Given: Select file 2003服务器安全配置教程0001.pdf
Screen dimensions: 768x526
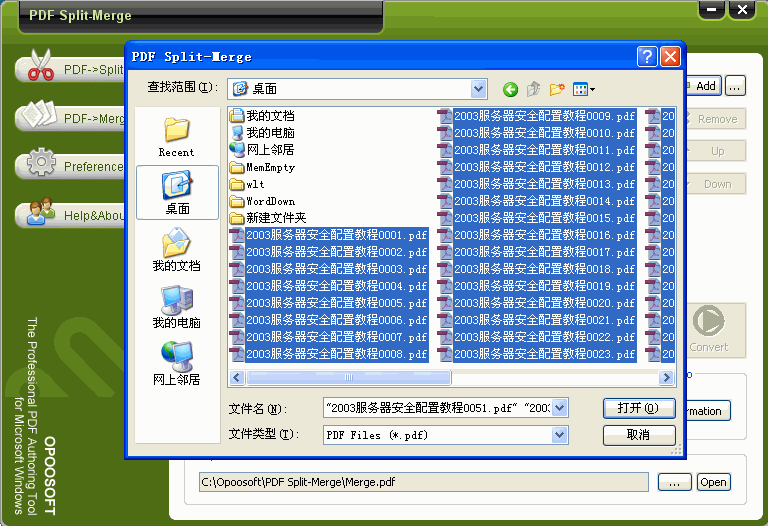Looking at the screenshot, I should 329,235.
